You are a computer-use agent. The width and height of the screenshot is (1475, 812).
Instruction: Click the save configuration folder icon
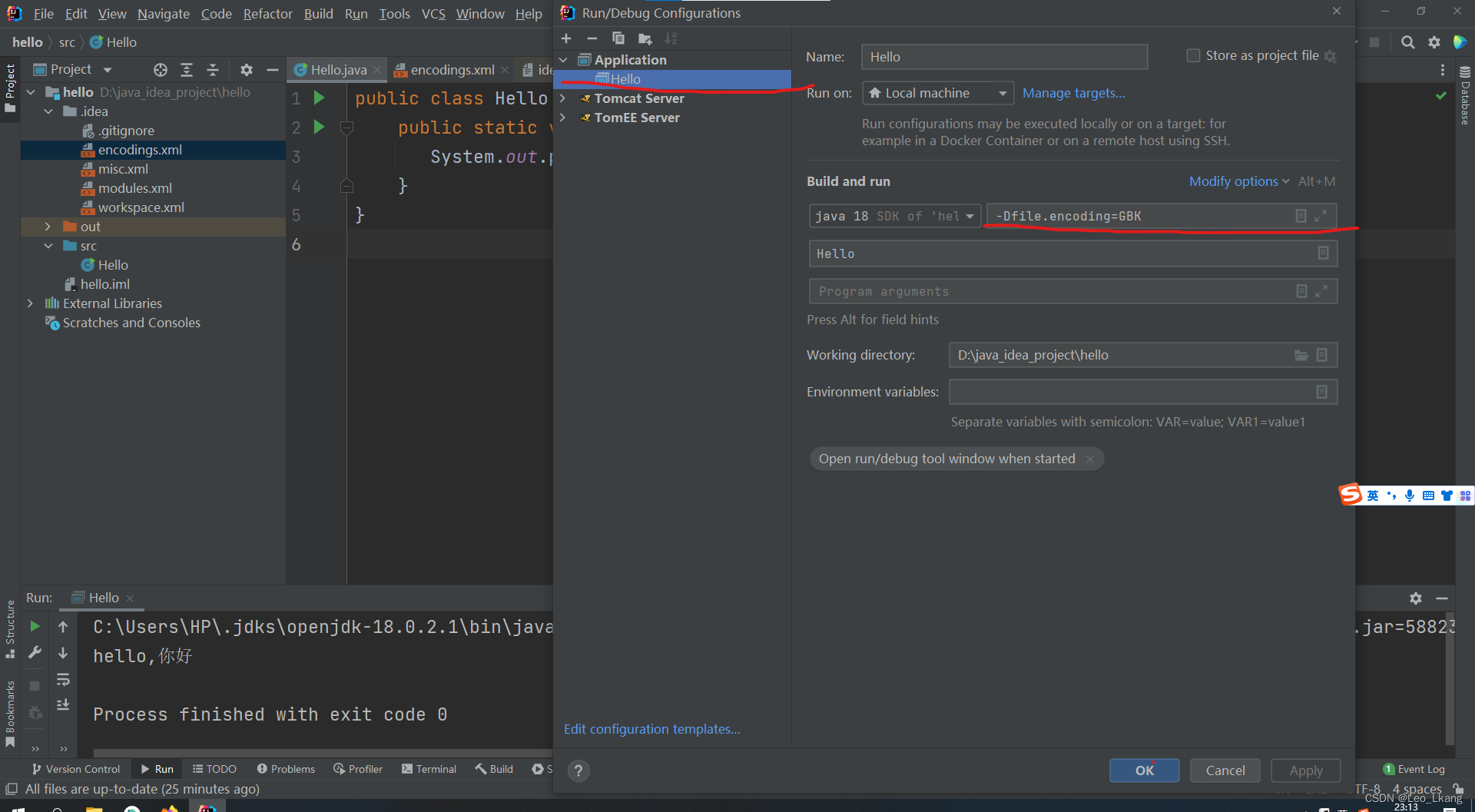pos(645,38)
